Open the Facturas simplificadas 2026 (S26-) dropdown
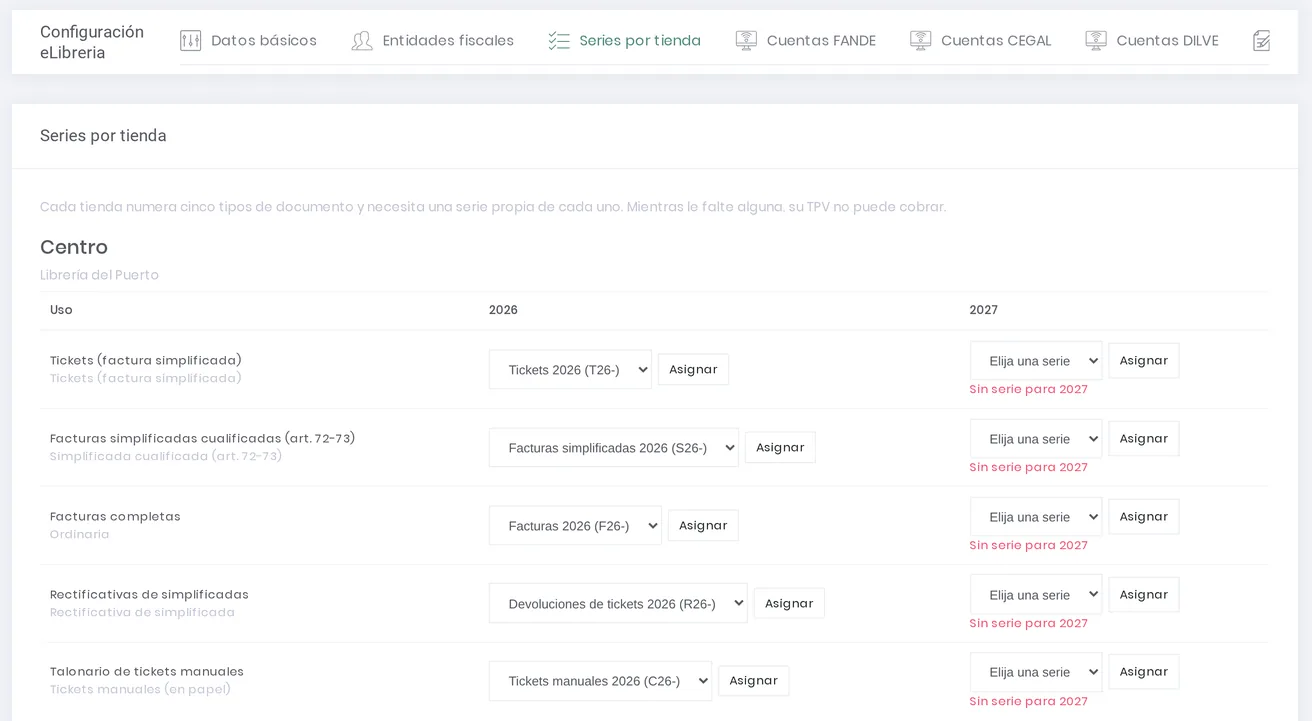 pyautogui.click(x=614, y=447)
